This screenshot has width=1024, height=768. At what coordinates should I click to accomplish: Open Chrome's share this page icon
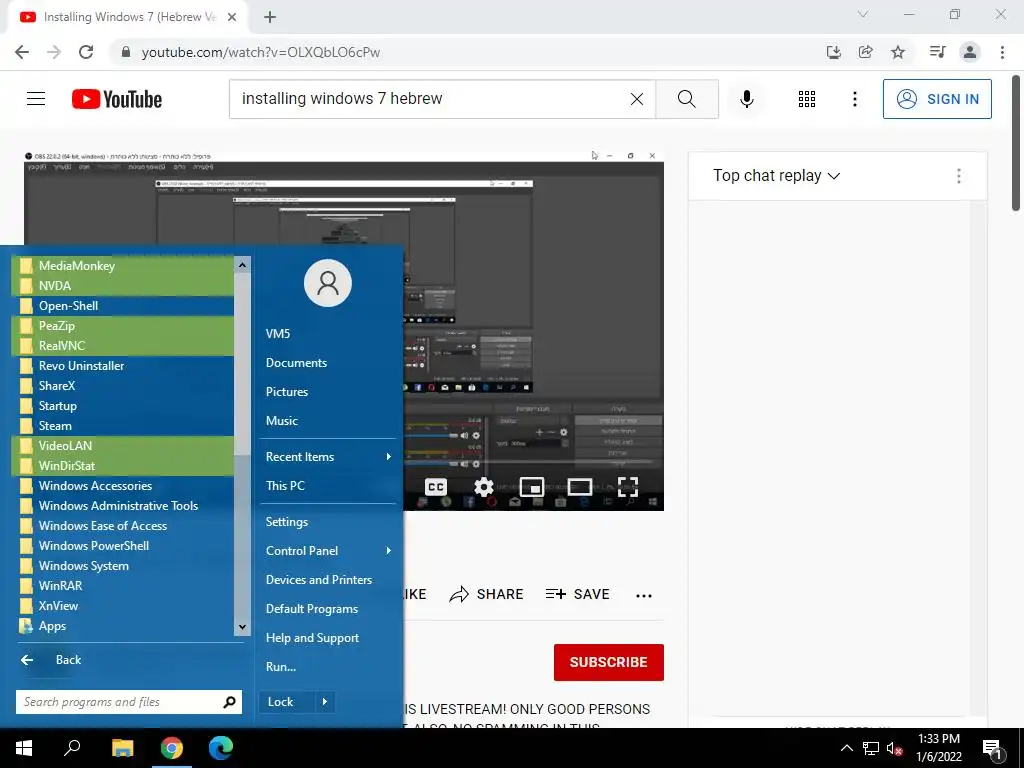(865, 52)
